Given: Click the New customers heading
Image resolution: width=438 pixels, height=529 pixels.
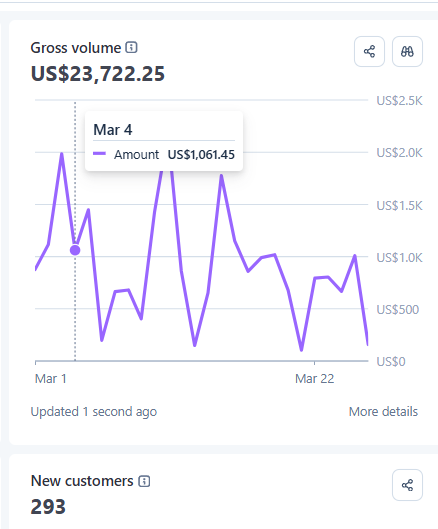Looking at the screenshot, I should click(82, 481).
